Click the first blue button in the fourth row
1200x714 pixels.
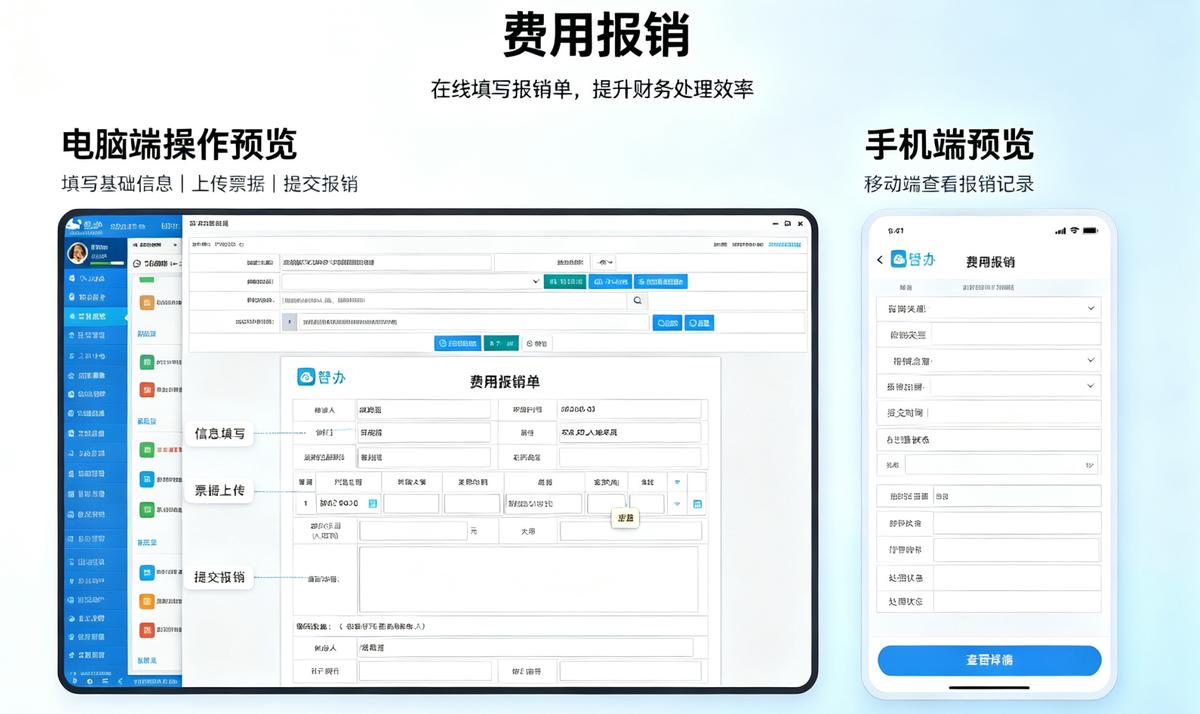pos(667,323)
